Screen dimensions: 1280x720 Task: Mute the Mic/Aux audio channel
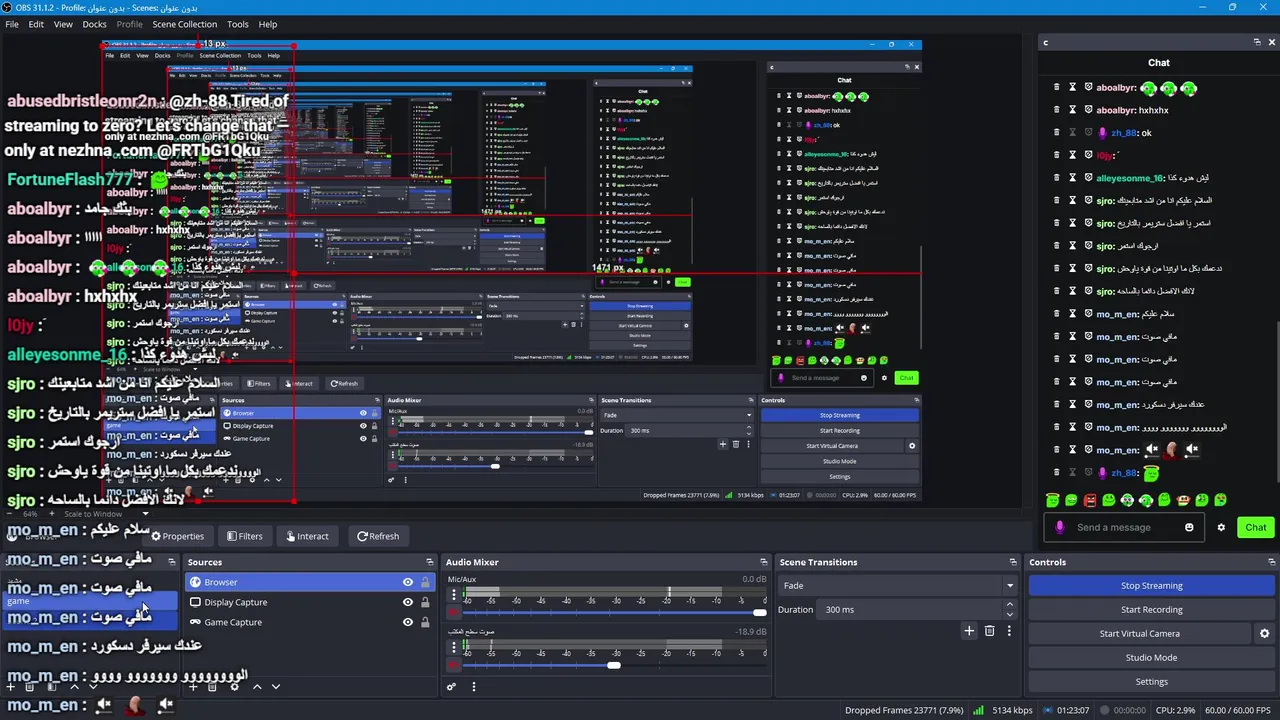coord(453,612)
